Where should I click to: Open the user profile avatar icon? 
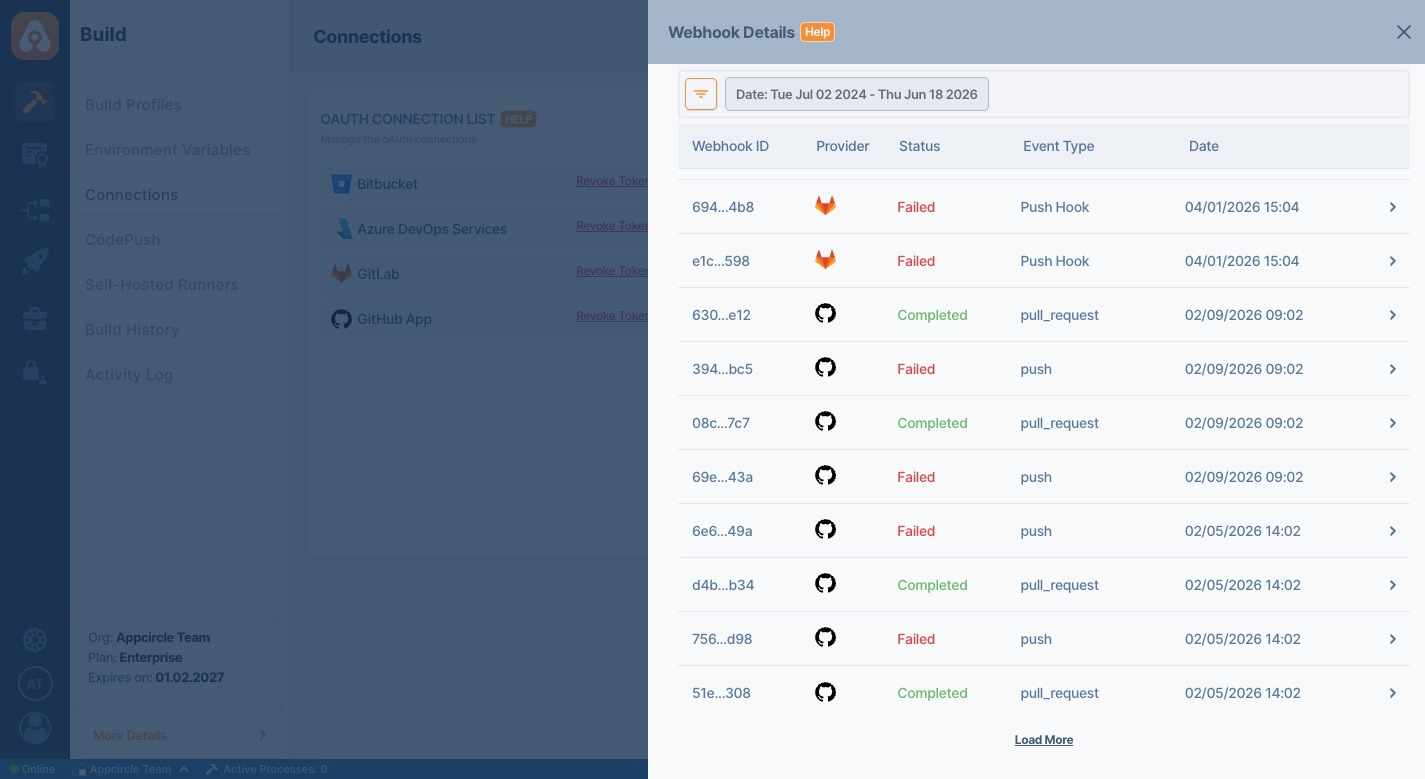[x=35, y=728]
